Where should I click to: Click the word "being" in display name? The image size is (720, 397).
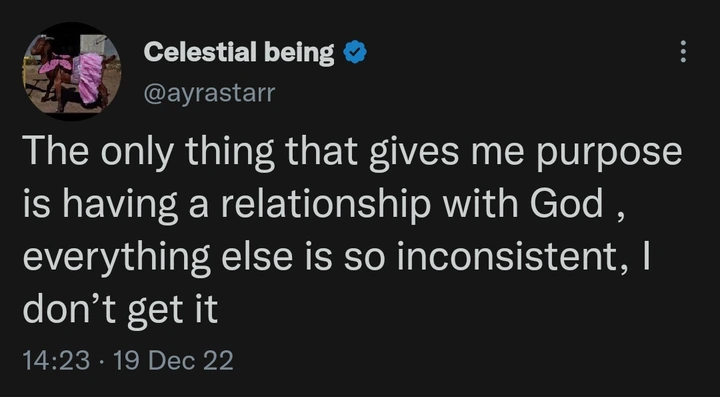tap(299, 53)
